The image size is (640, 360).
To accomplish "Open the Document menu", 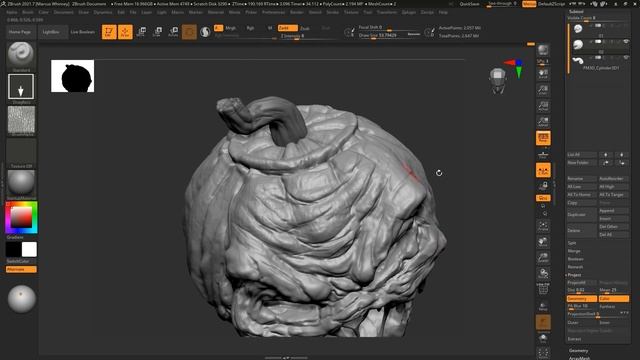I will coord(64,12).
